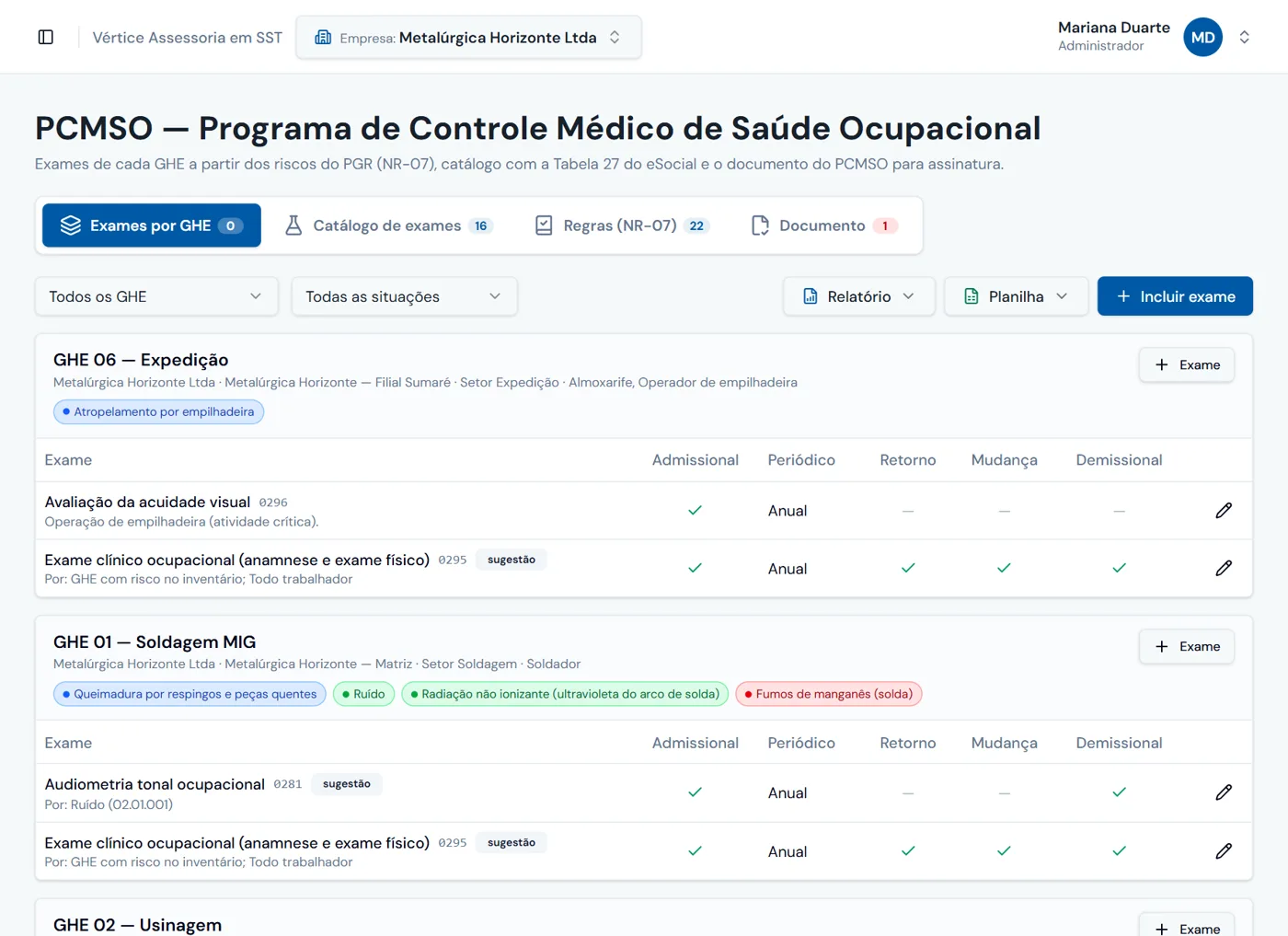The height and width of the screenshot is (936, 1288).
Task: Click Anual in Avaliação da acuidade visual row
Action: [788, 511]
